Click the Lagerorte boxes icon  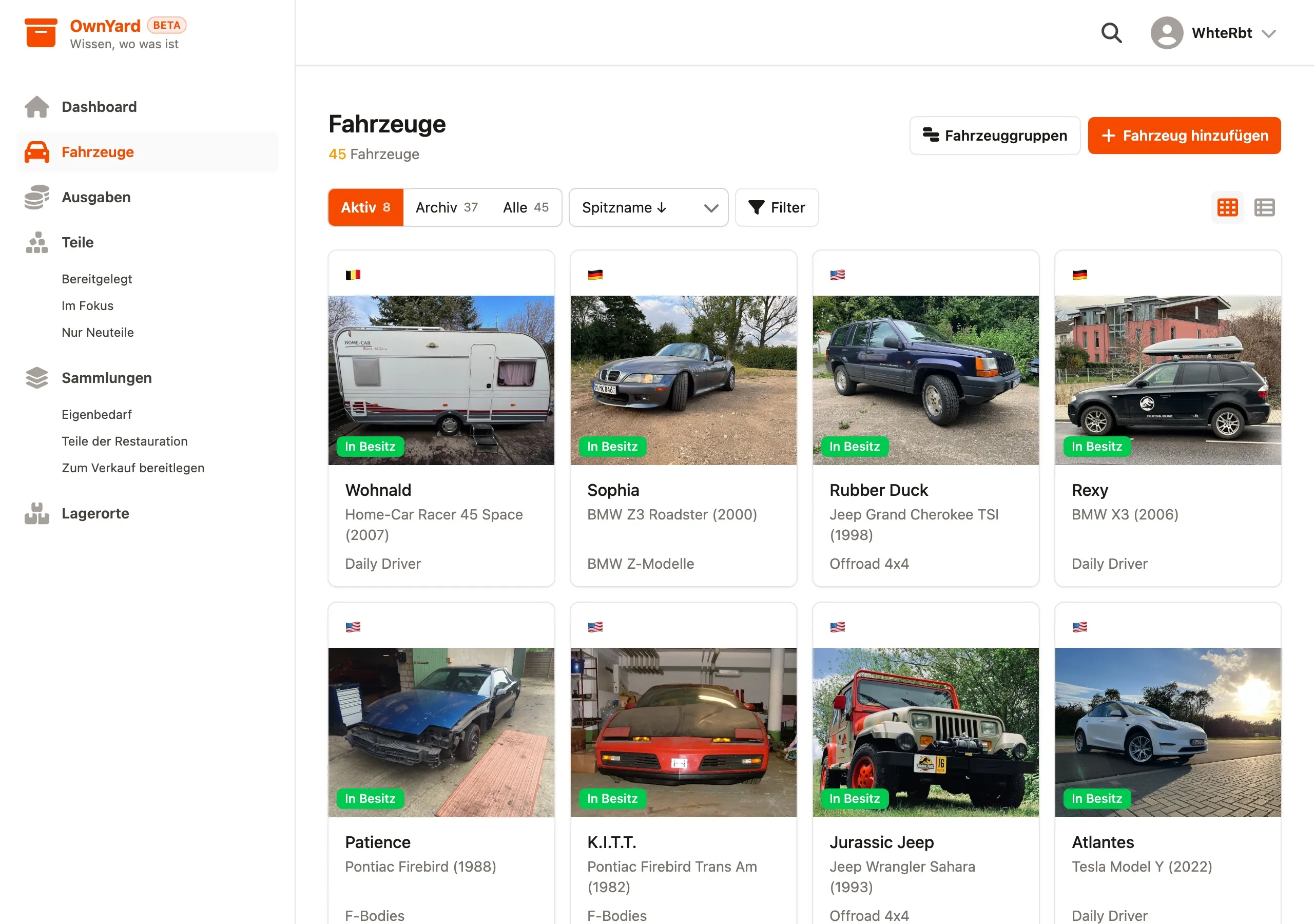tap(36, 513)
